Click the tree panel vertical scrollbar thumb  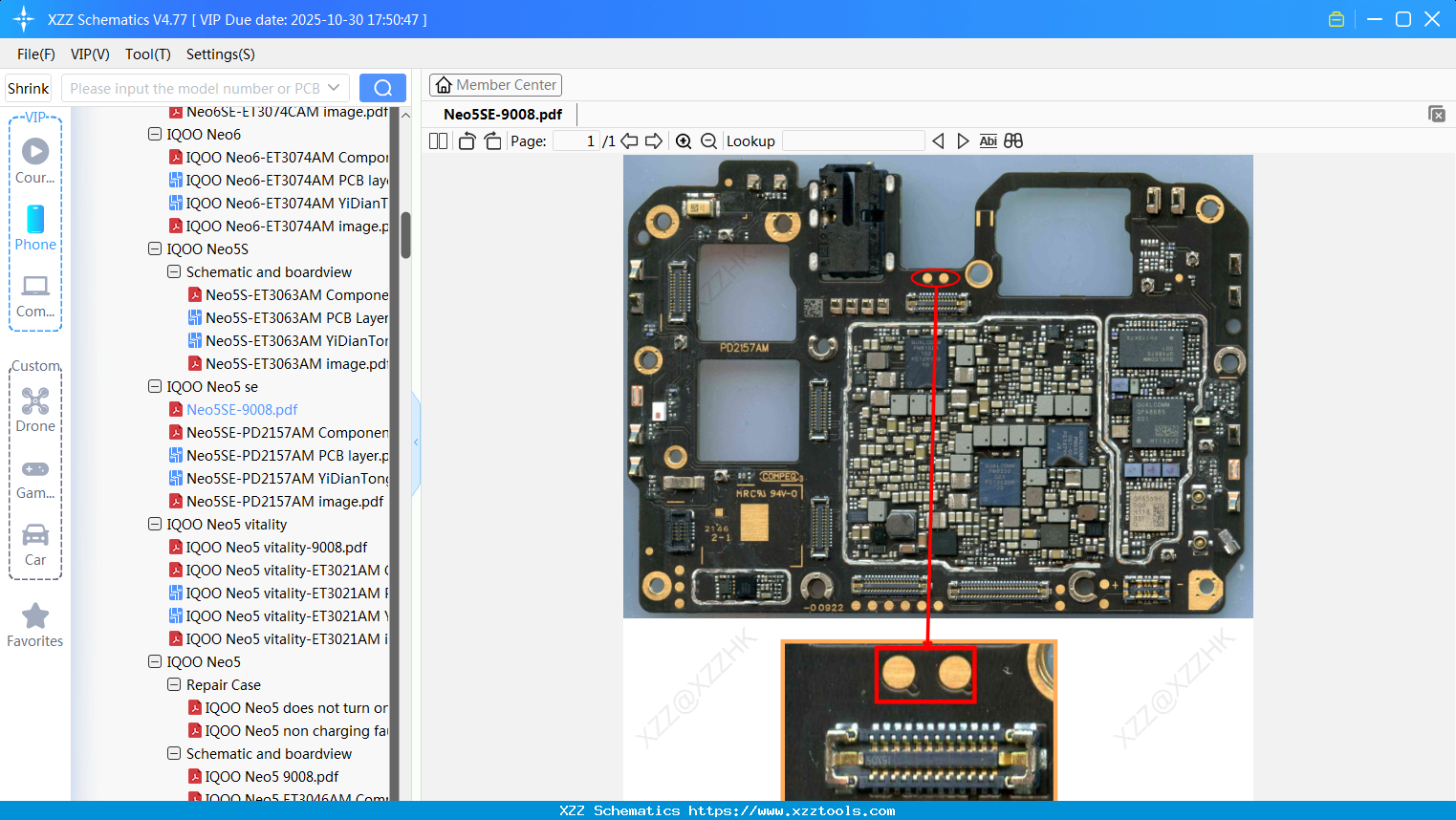click(405, 235)
